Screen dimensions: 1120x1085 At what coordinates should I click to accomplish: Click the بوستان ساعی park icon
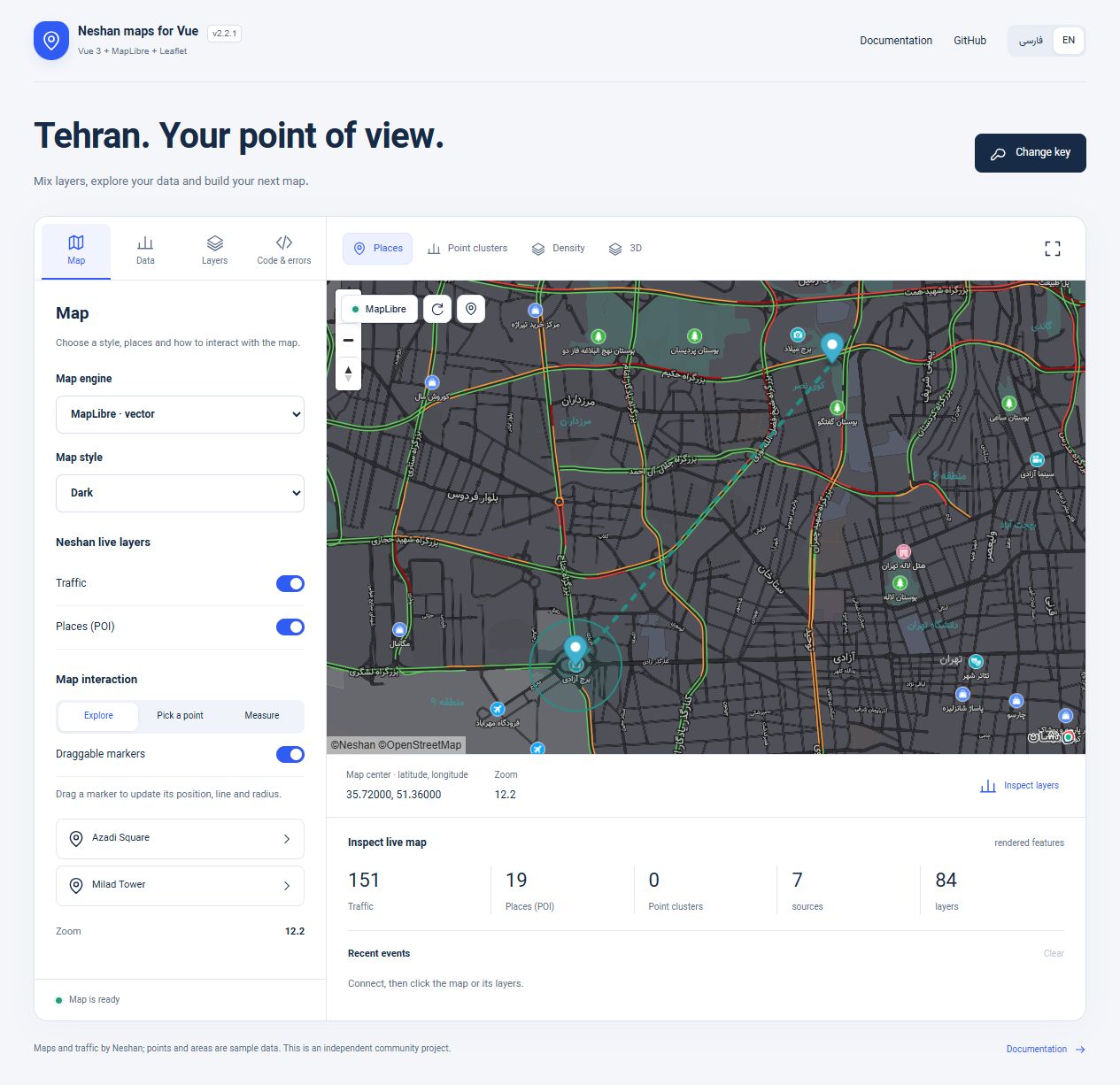[1008, 404]
